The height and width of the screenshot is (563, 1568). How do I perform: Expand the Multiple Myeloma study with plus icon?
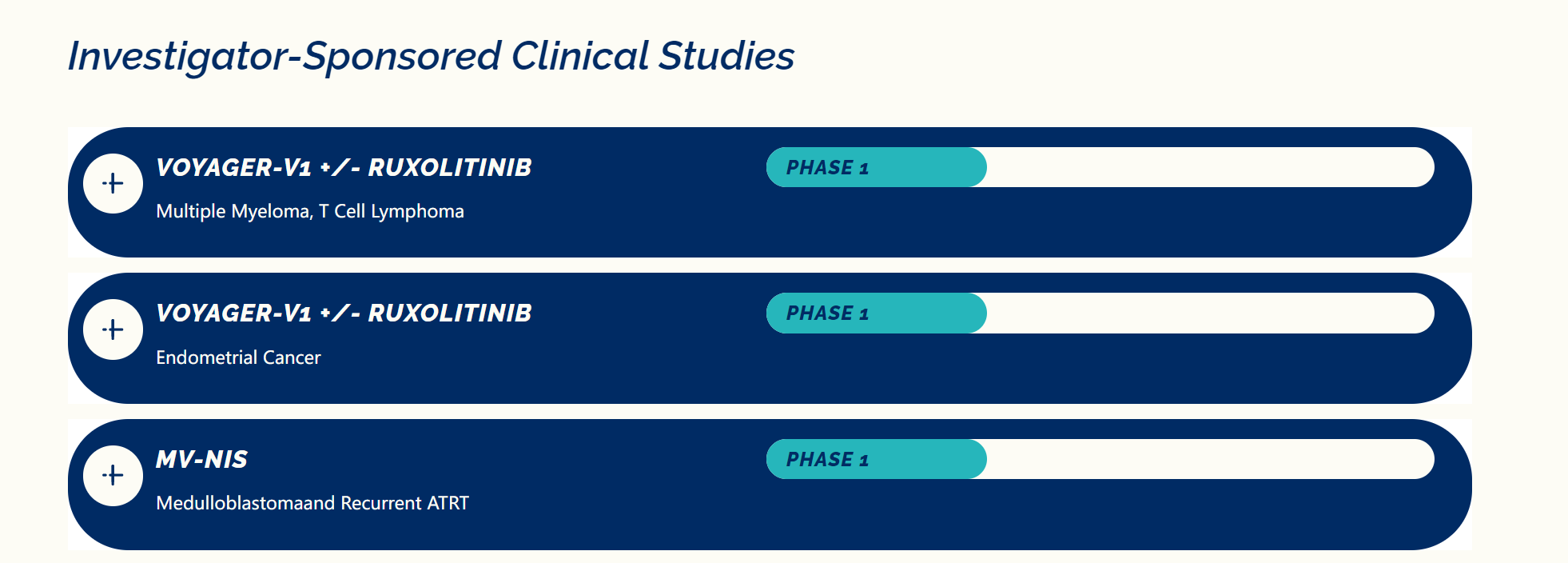point(113,184)
